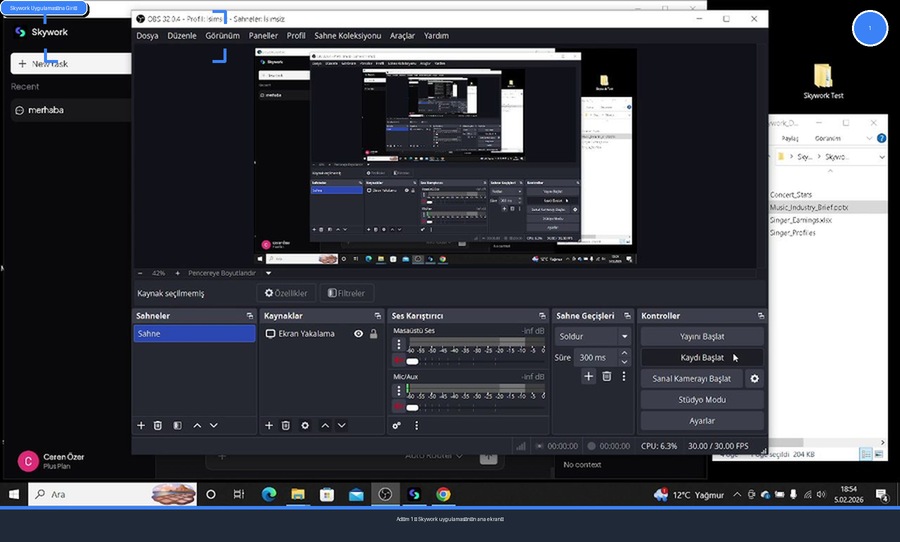900x542 pixels.
Task: Add a new scene with plus icon
Action: tap(141, 426)
